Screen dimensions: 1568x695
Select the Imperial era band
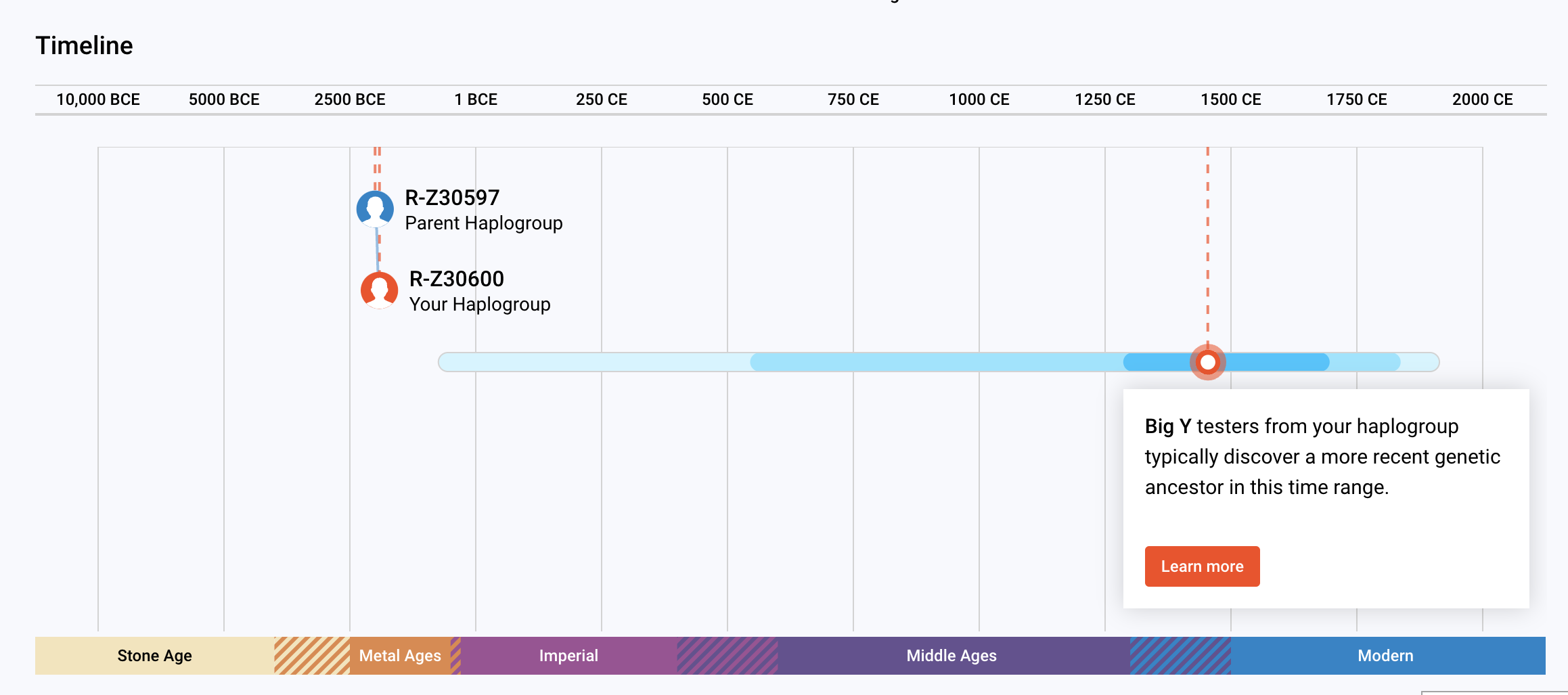[568, 656]
